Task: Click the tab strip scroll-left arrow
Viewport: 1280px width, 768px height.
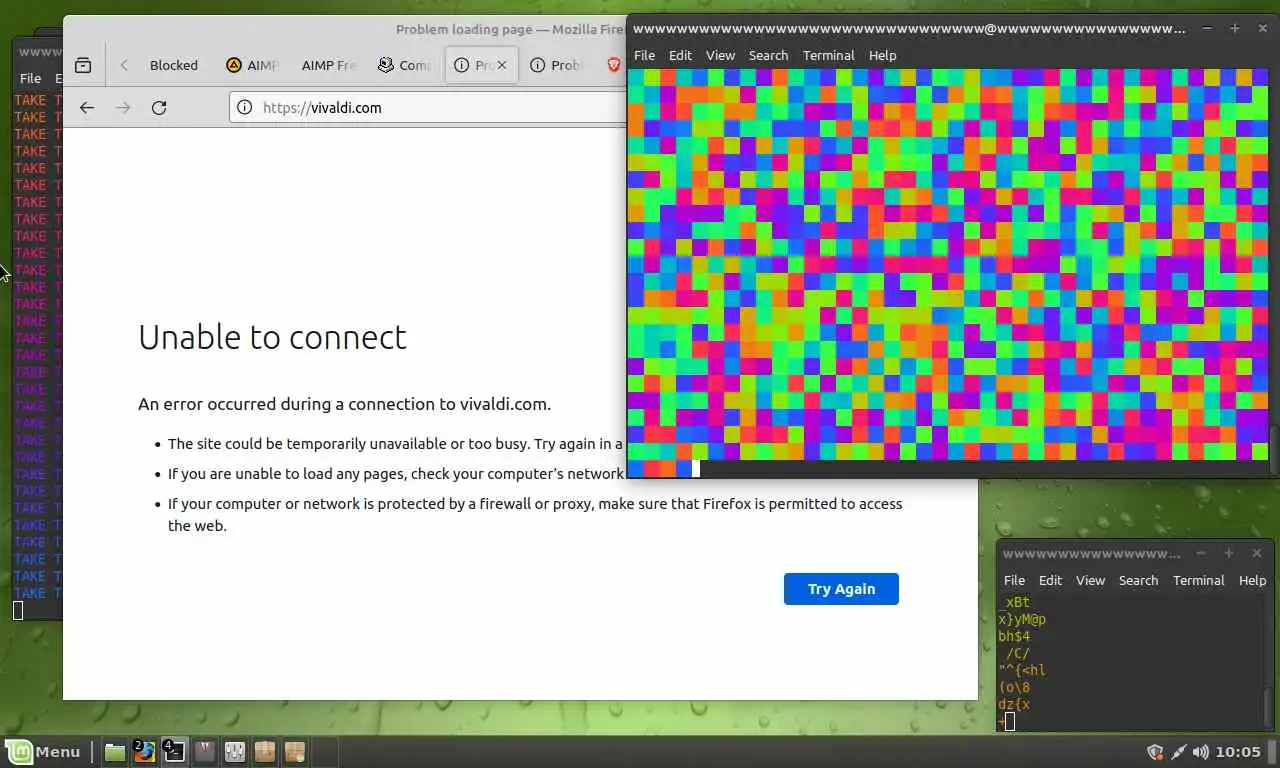Action: click(124, 65)
